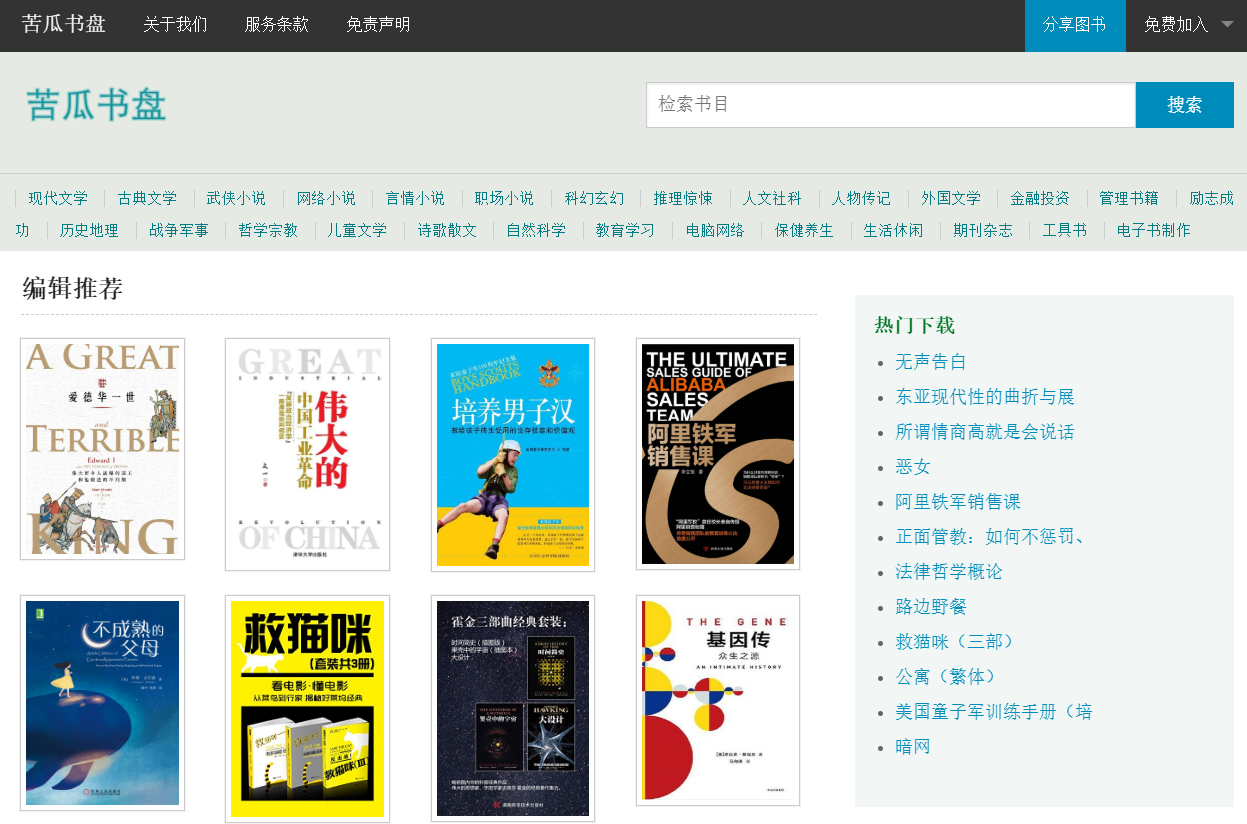This screenshot has width=1247, height=824.
Task: Browse the 生活休闲 category
Action: tap(893, 230)
